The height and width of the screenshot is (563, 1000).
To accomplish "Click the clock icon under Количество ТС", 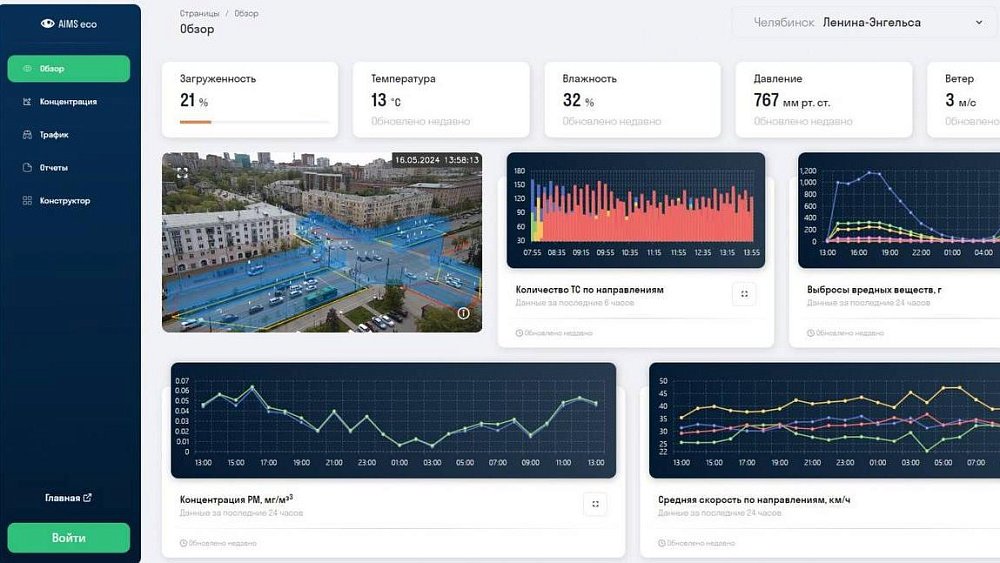I will tap(519, 333).
